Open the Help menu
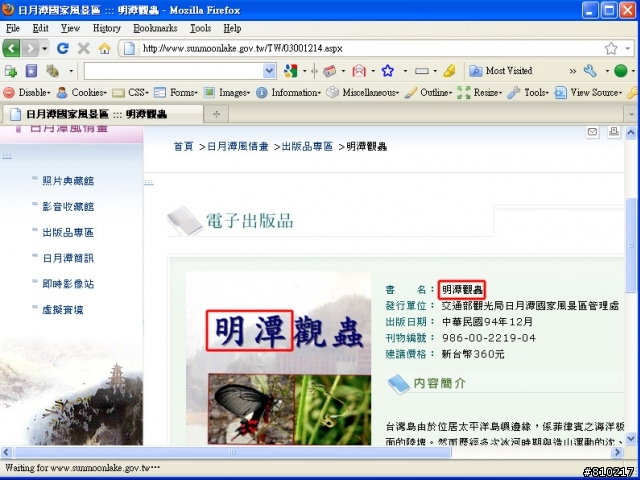640x480 pixels. pos(232,29)
